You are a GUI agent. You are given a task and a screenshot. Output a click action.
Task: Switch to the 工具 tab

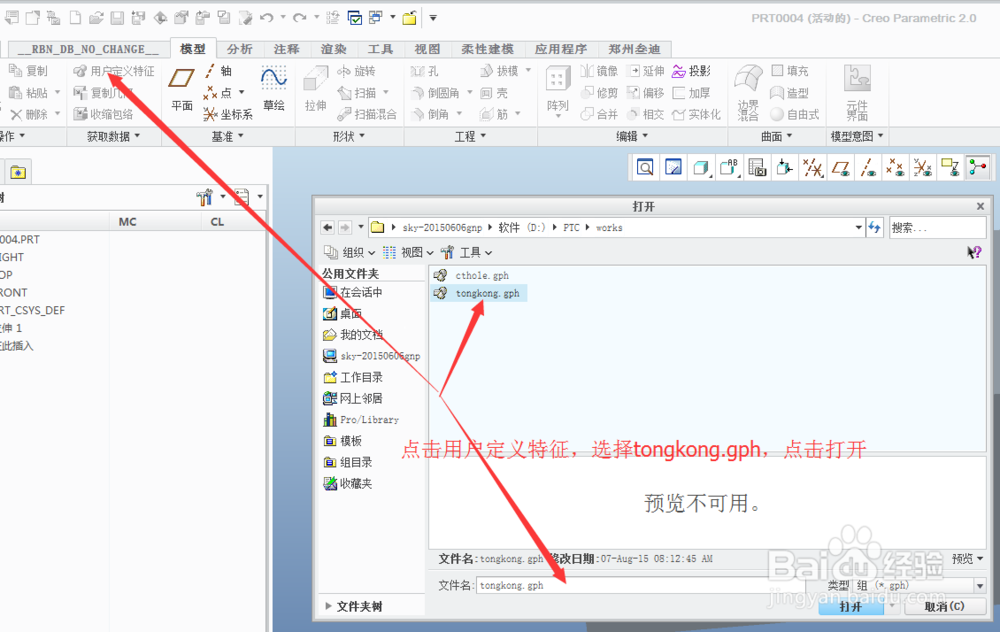click(x=380, y=49)
